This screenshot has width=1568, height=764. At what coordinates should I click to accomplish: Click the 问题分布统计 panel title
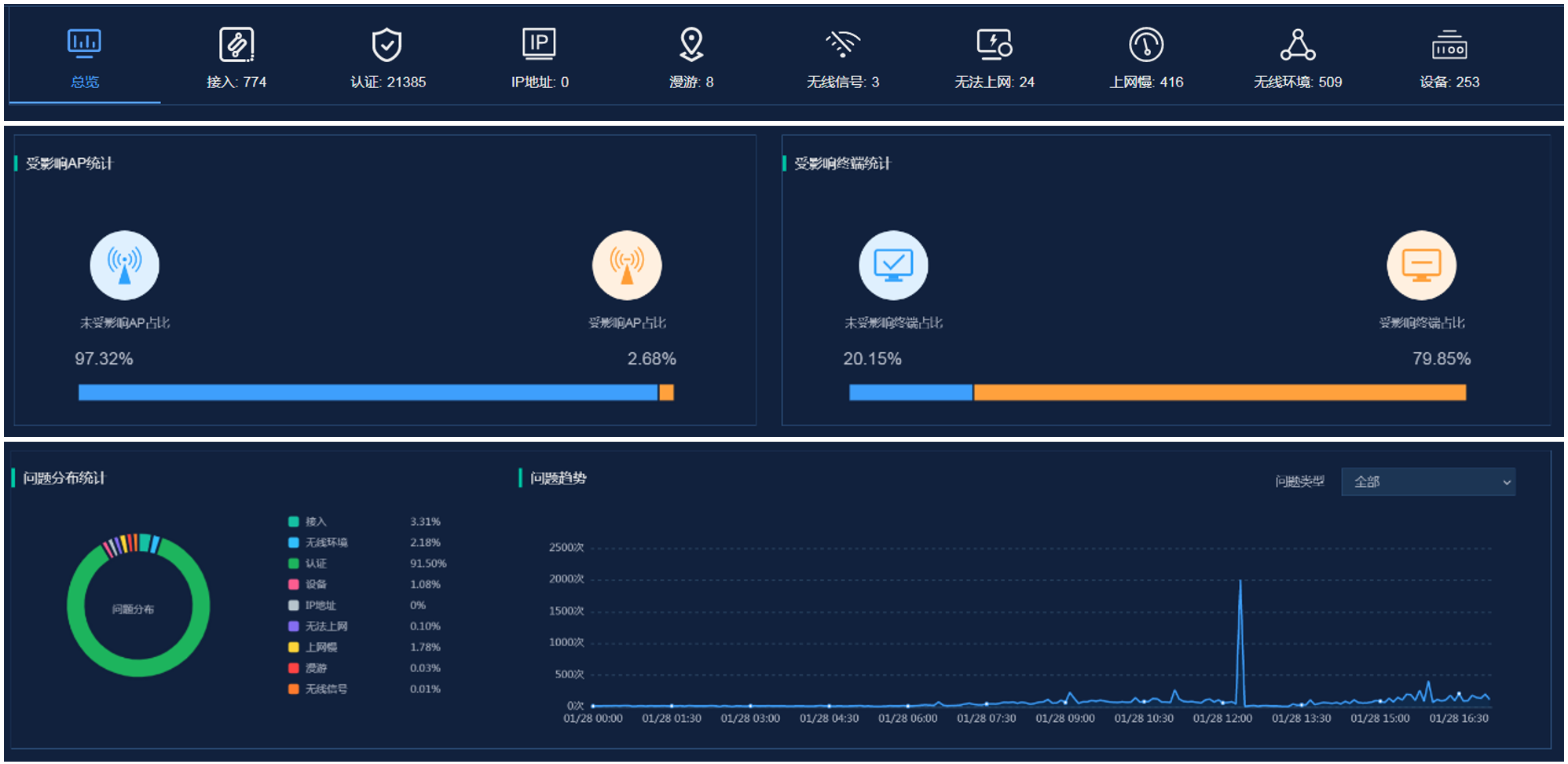coord(64,478)
